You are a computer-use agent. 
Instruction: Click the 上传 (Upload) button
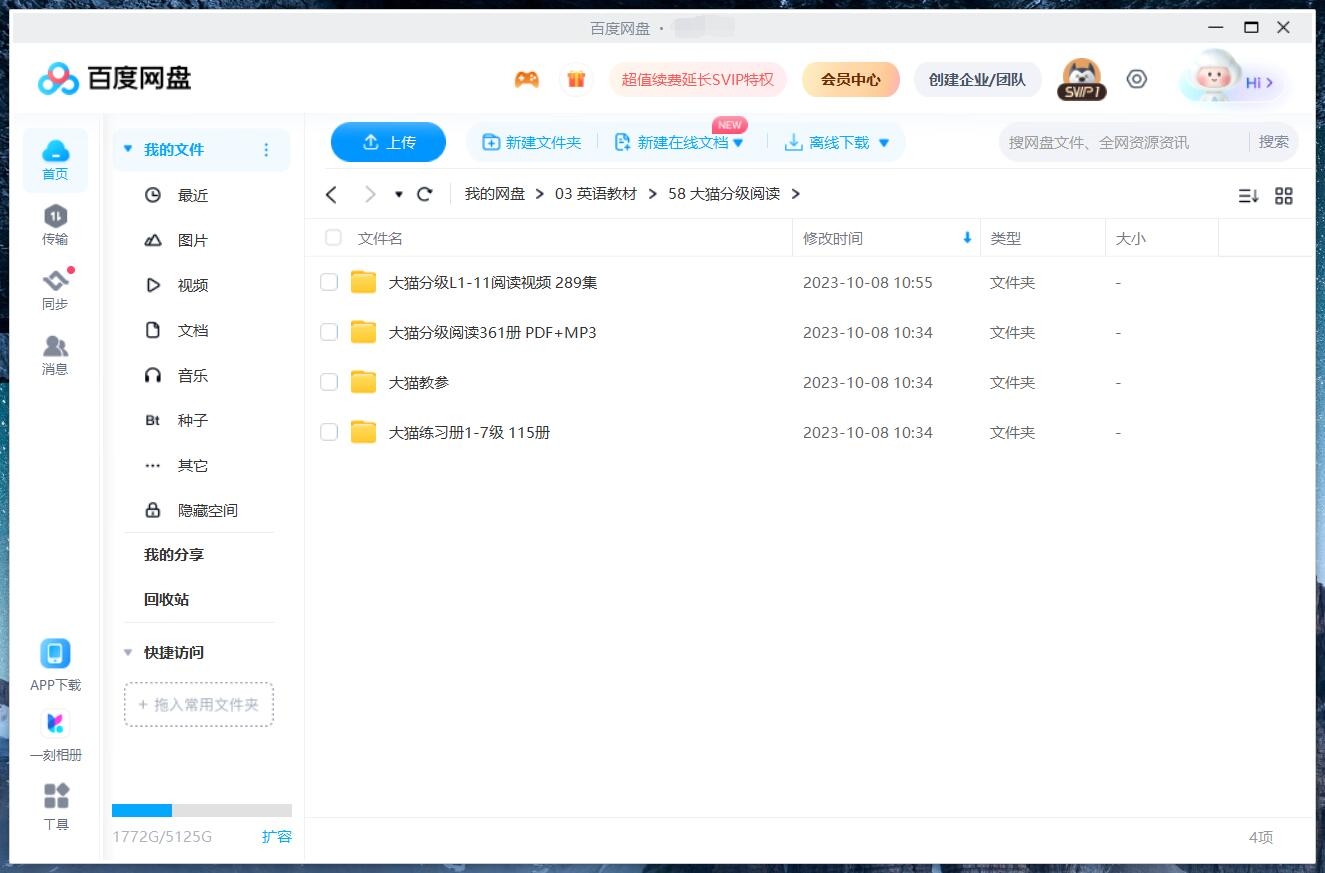(x=388, y=142)
